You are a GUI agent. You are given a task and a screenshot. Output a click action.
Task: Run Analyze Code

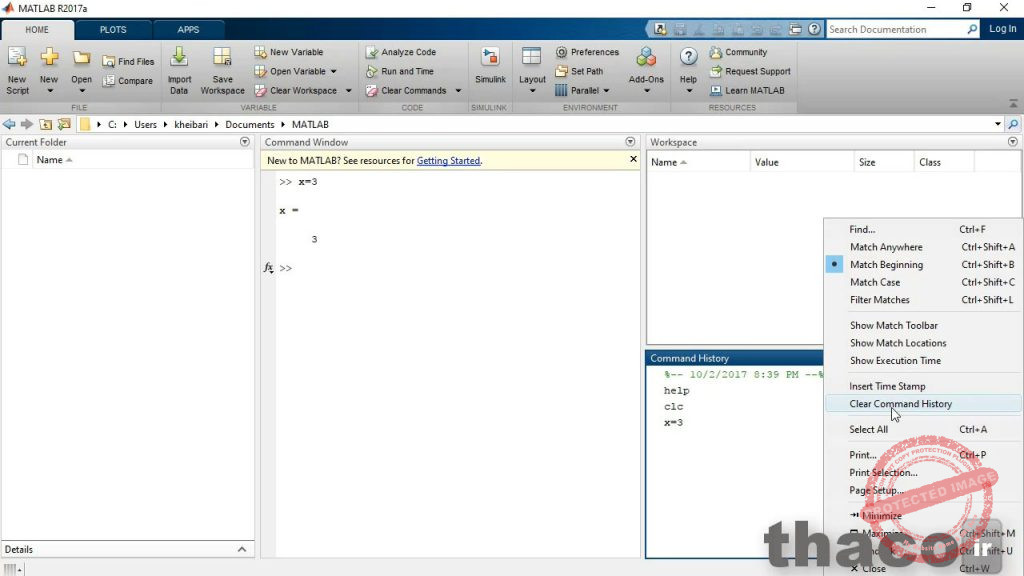coord(401,52)
